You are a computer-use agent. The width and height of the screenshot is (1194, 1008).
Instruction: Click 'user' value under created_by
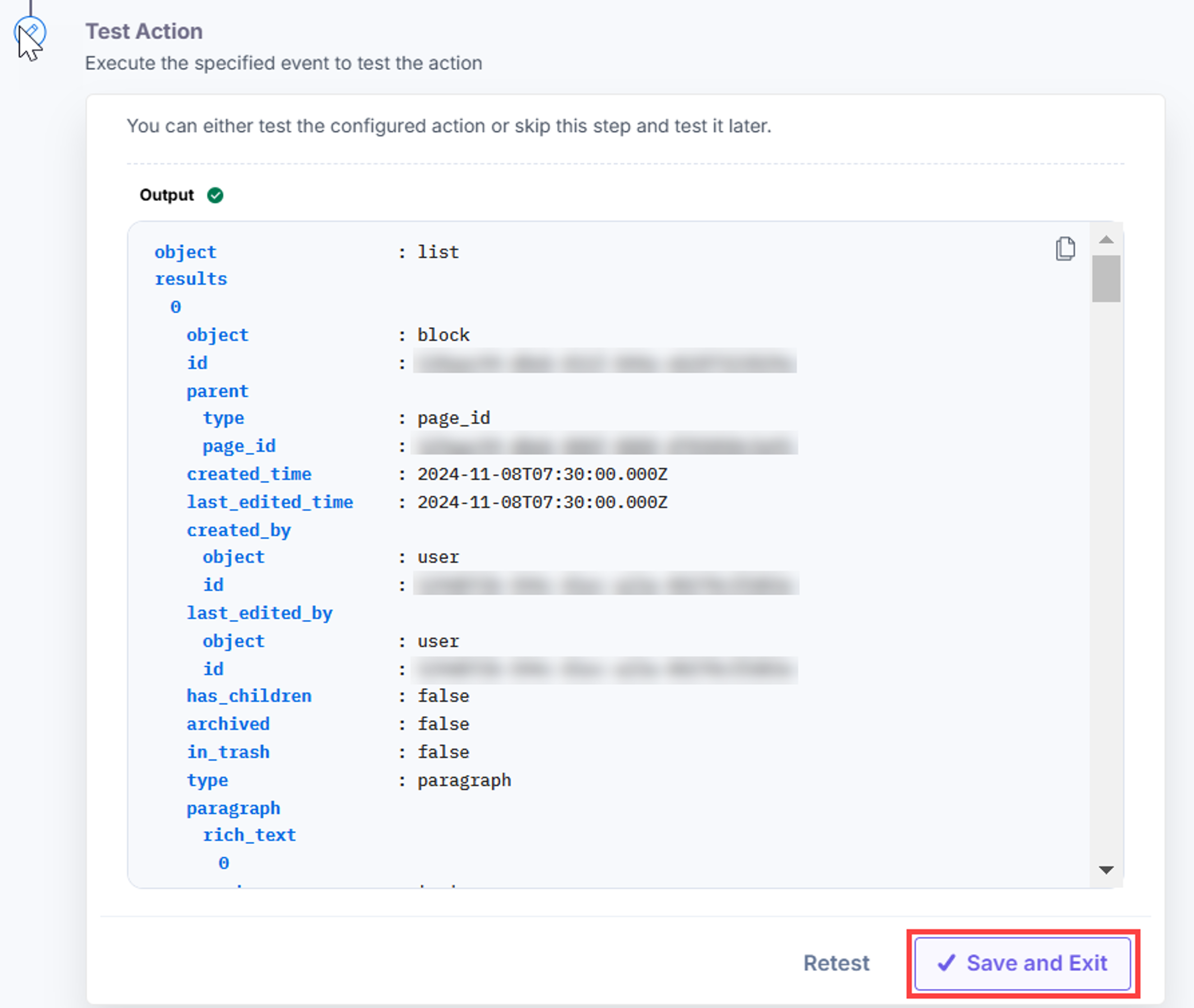(x=438, y=557)
